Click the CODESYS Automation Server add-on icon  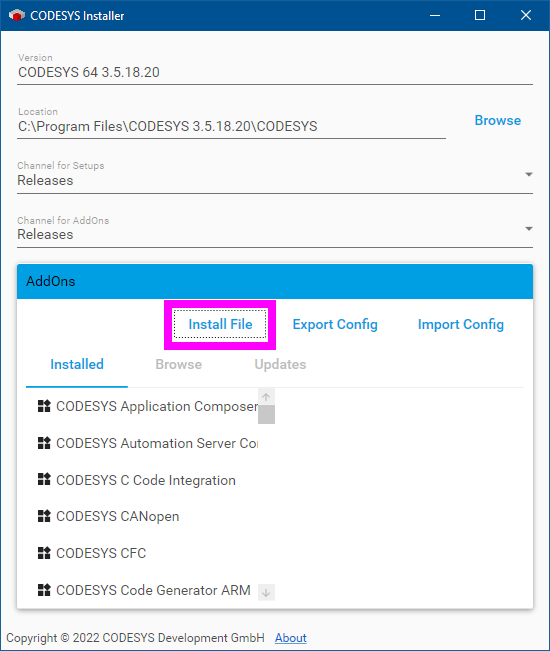(44, 443)
